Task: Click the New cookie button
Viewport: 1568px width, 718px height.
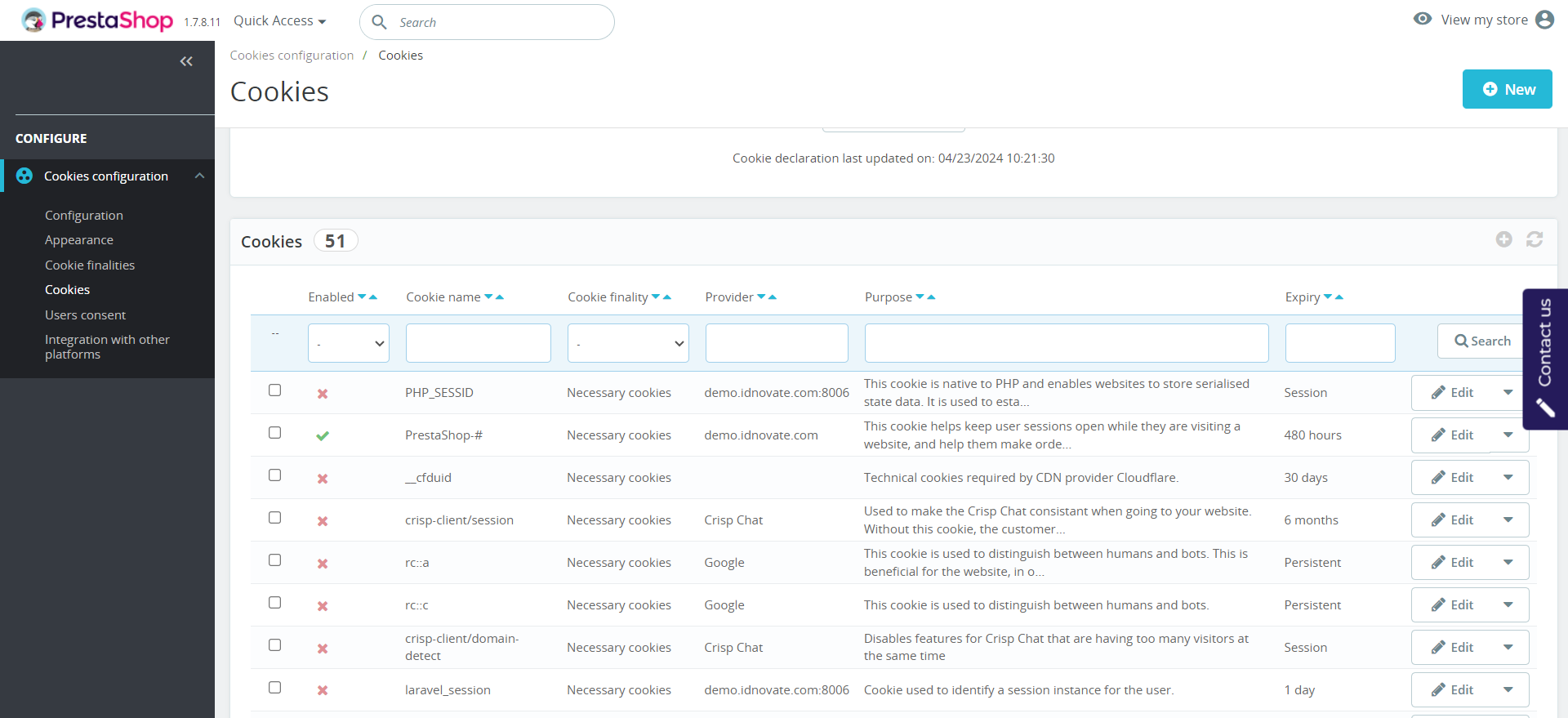Action: tap(1508, 89)
